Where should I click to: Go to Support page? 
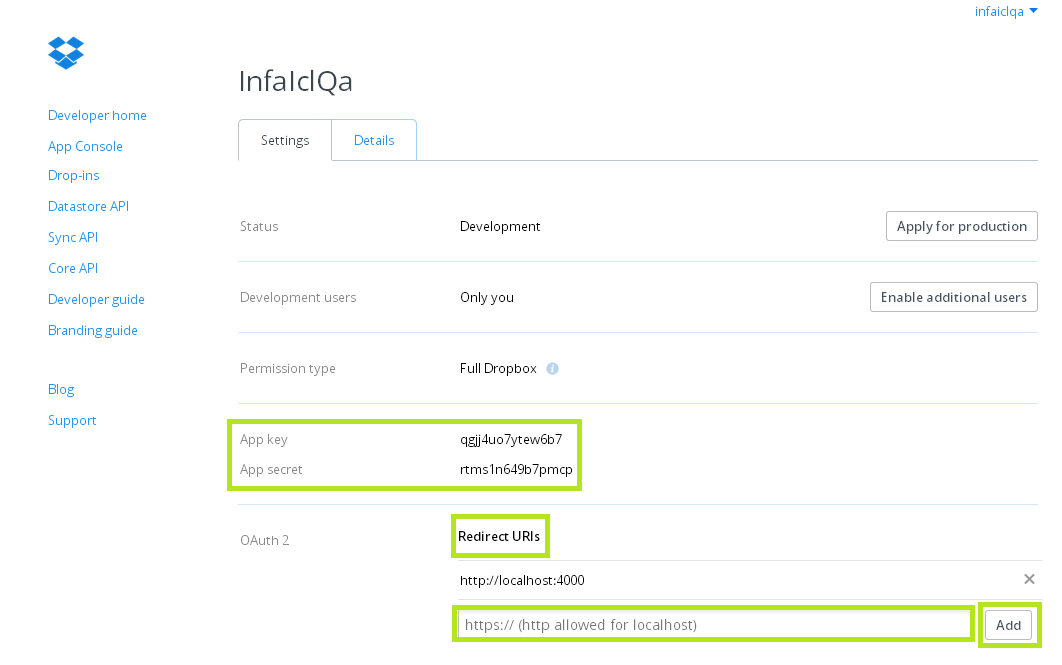(x=72, y=421)
